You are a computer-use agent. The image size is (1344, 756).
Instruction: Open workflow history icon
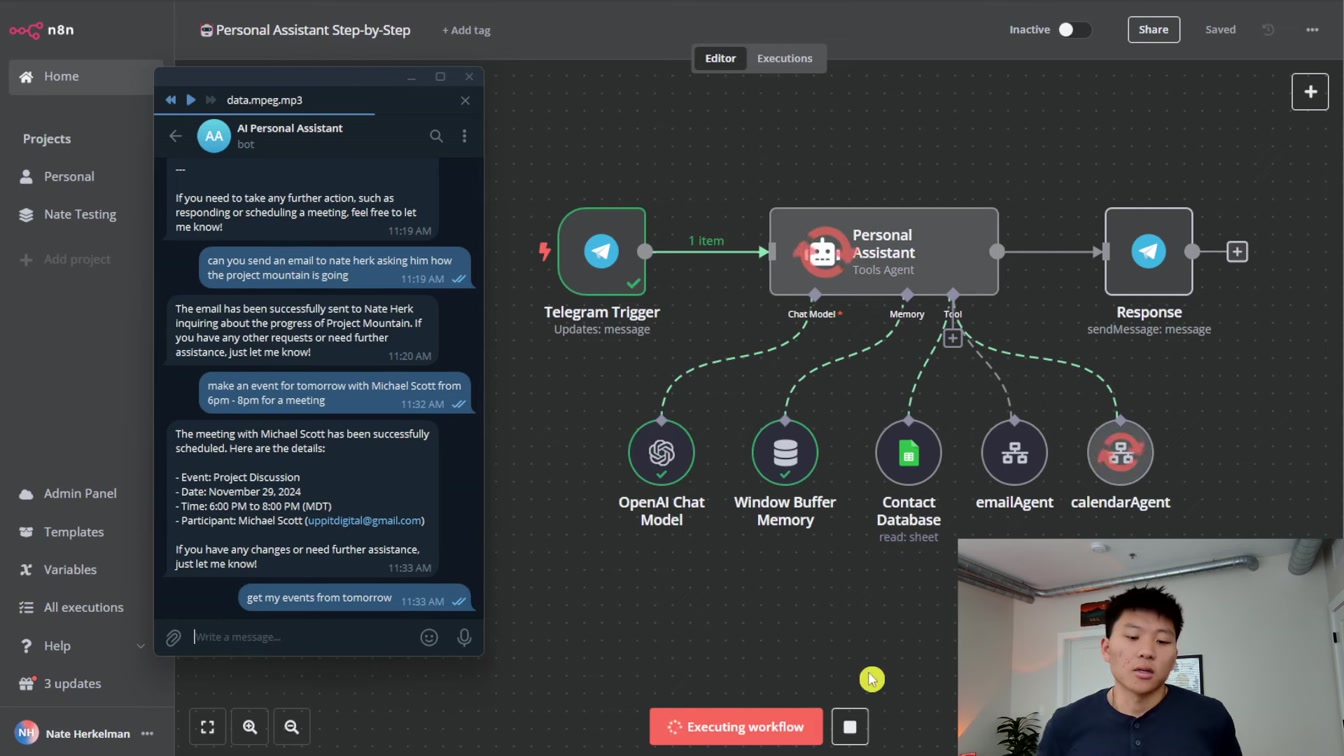point(1268,30)
